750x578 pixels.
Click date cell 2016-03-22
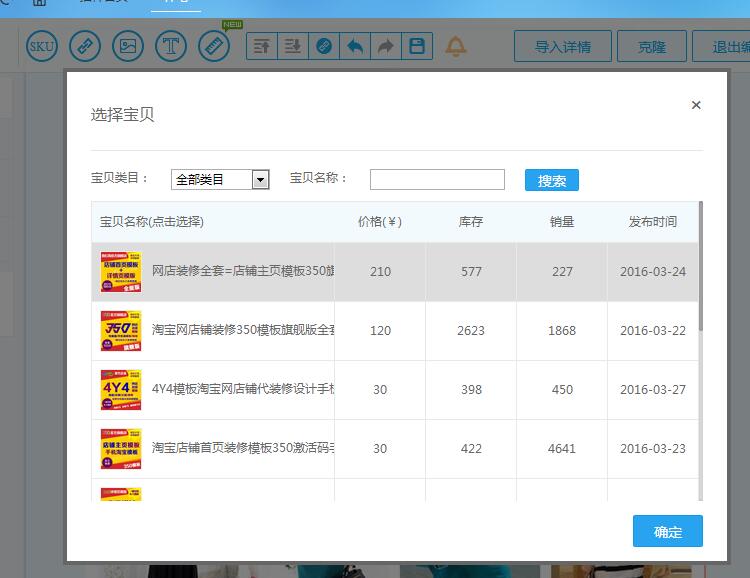coord(653,331)
